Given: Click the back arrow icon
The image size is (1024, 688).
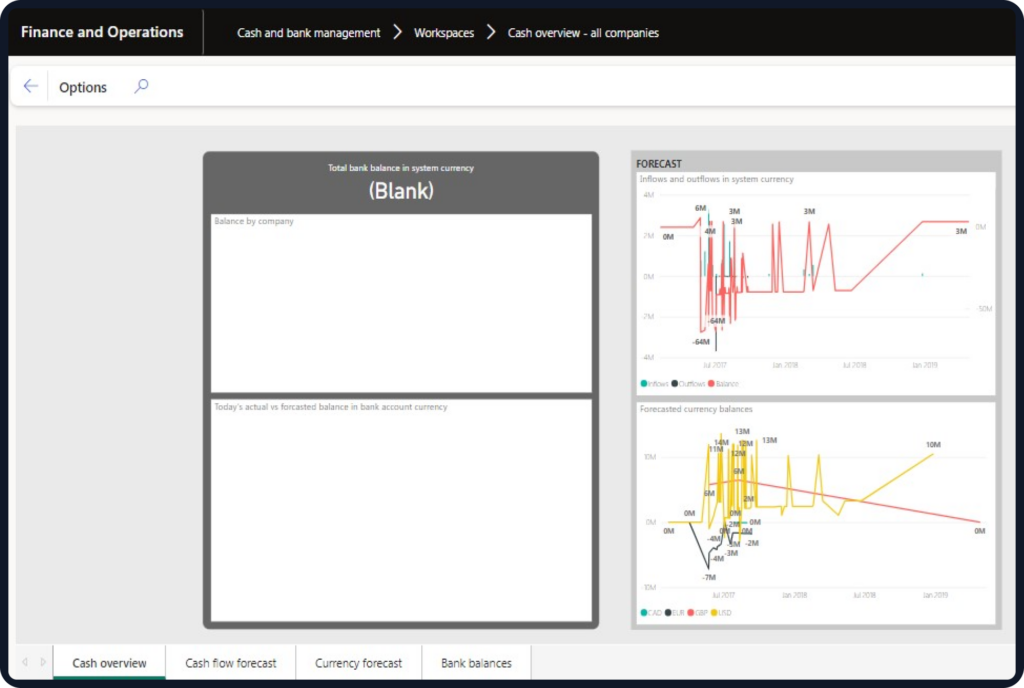Looking at the screenshot, I should (x=30, y=86).
